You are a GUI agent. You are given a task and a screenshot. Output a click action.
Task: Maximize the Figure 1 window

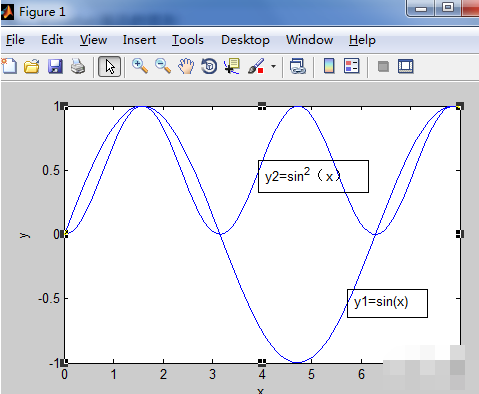pos(448,8)
